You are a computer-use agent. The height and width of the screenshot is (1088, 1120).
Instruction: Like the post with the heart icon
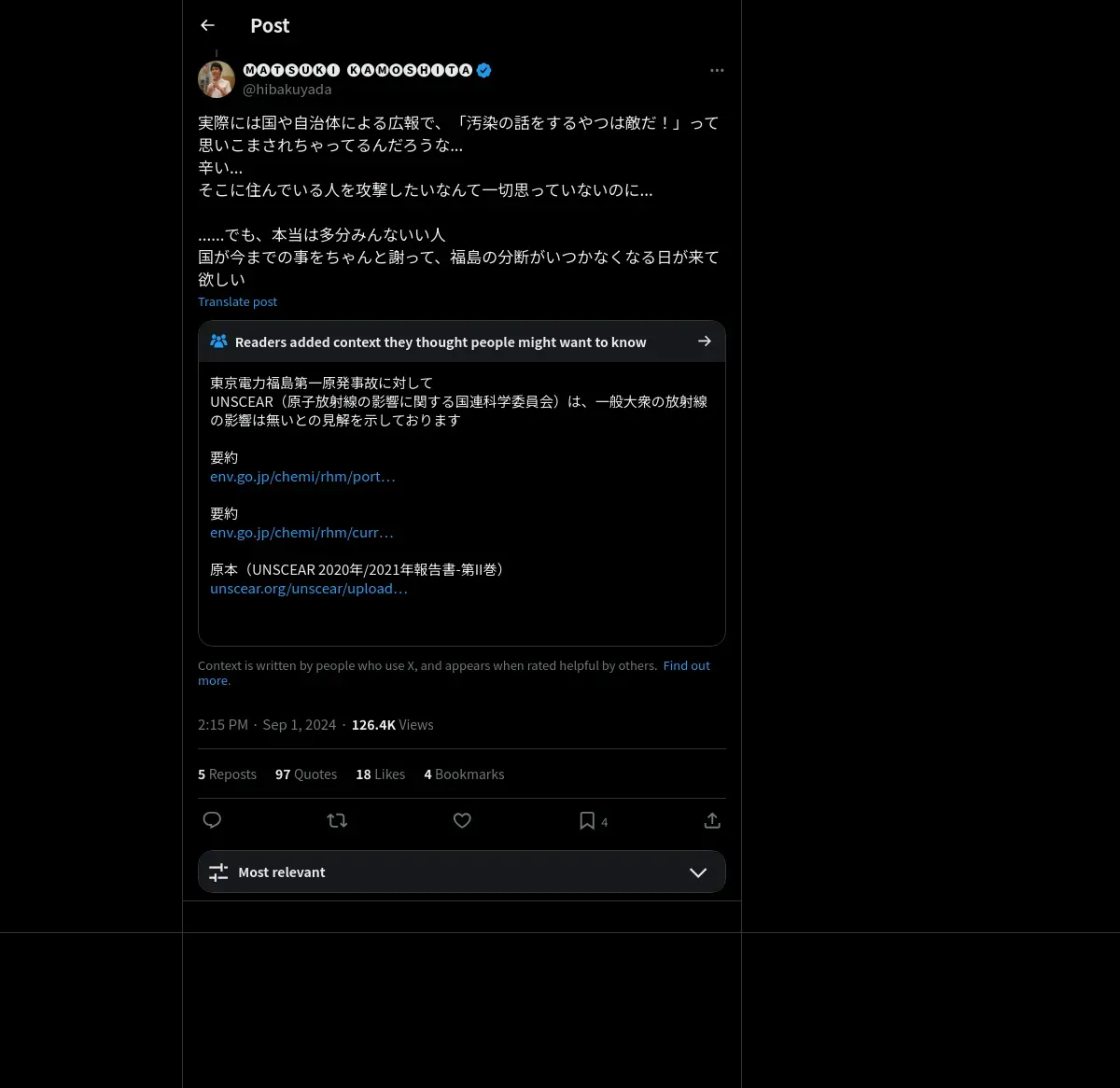(x=462, y=820)
